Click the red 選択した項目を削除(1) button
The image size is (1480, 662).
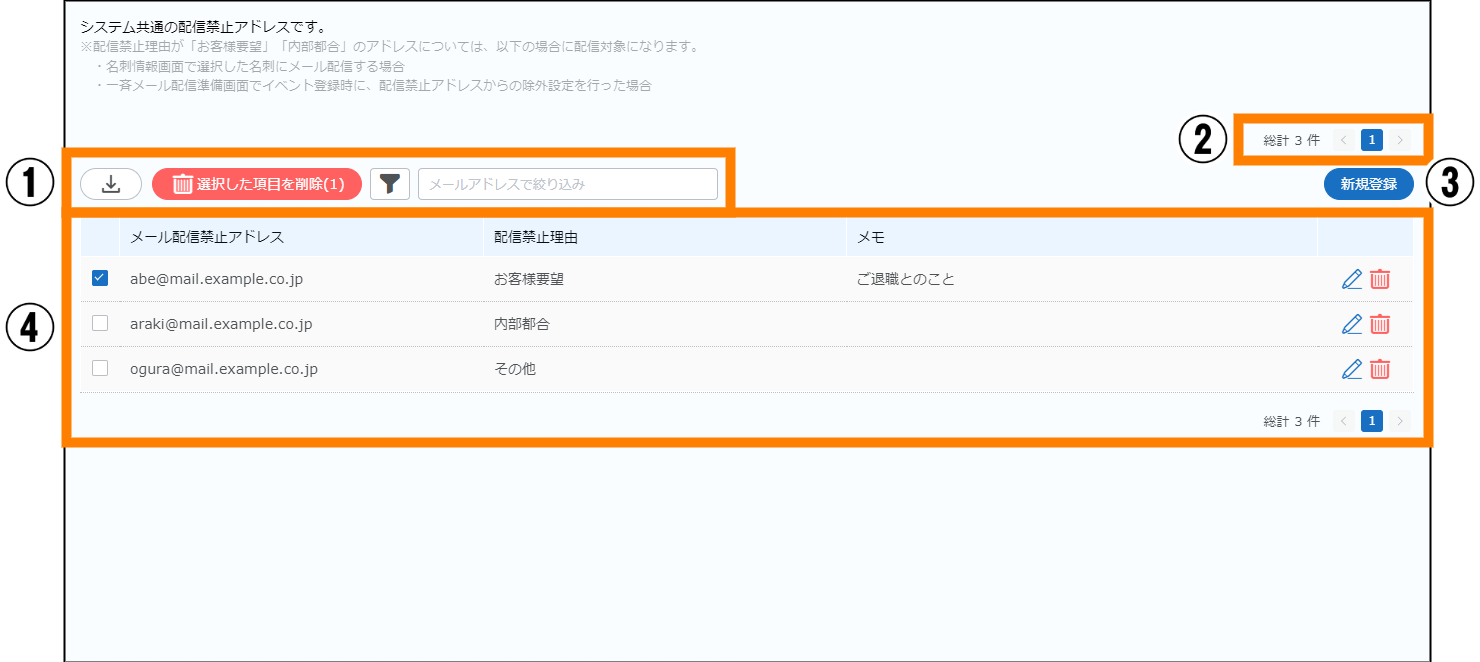pyautogui.click(x=257, y=184)
